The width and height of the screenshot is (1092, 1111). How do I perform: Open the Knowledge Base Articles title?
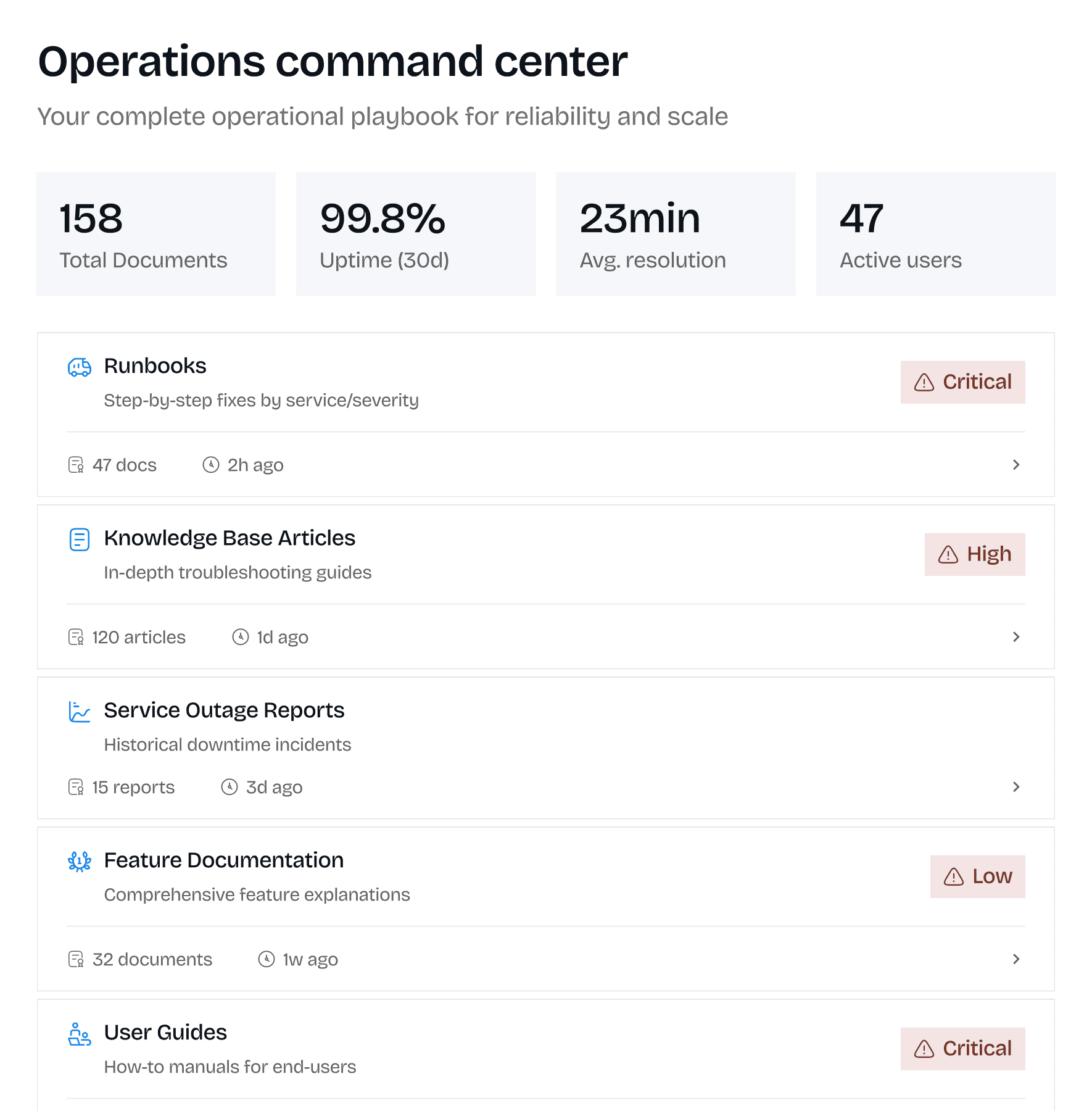(230, 538)
